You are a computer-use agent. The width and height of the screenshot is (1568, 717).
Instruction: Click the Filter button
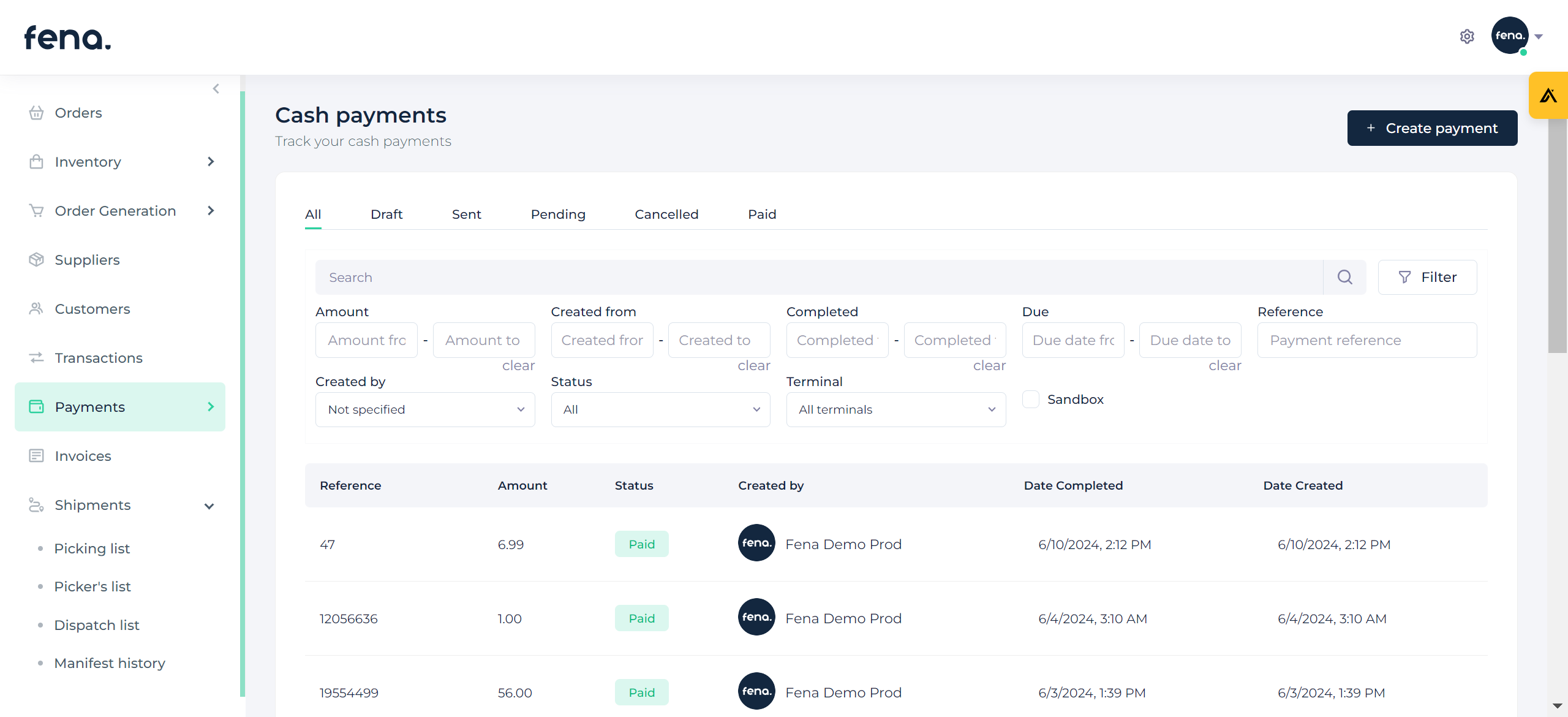[1427, 278]
